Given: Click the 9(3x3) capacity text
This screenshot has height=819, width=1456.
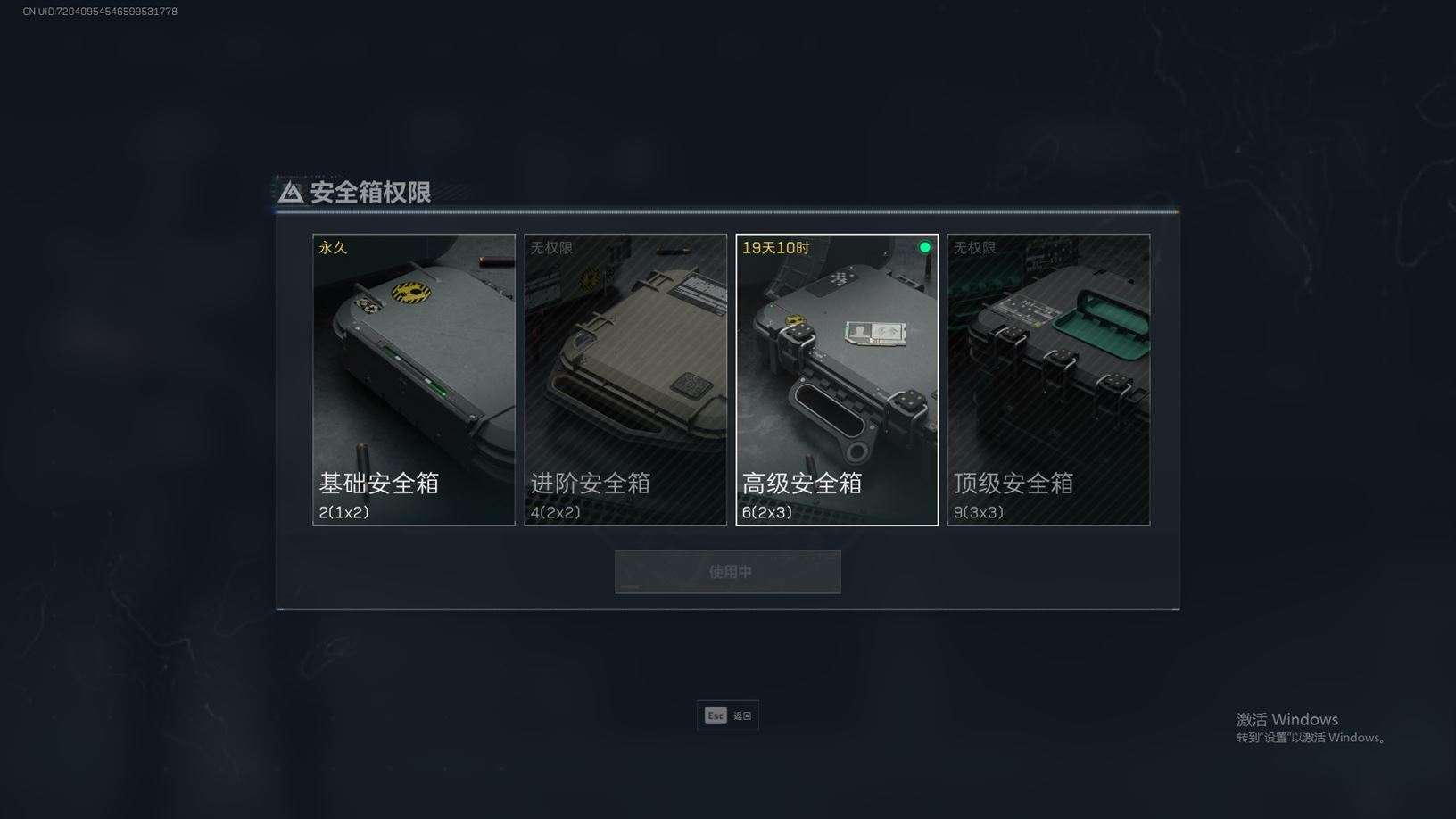Looking at the screenshot, I should [x=979, y=512].
